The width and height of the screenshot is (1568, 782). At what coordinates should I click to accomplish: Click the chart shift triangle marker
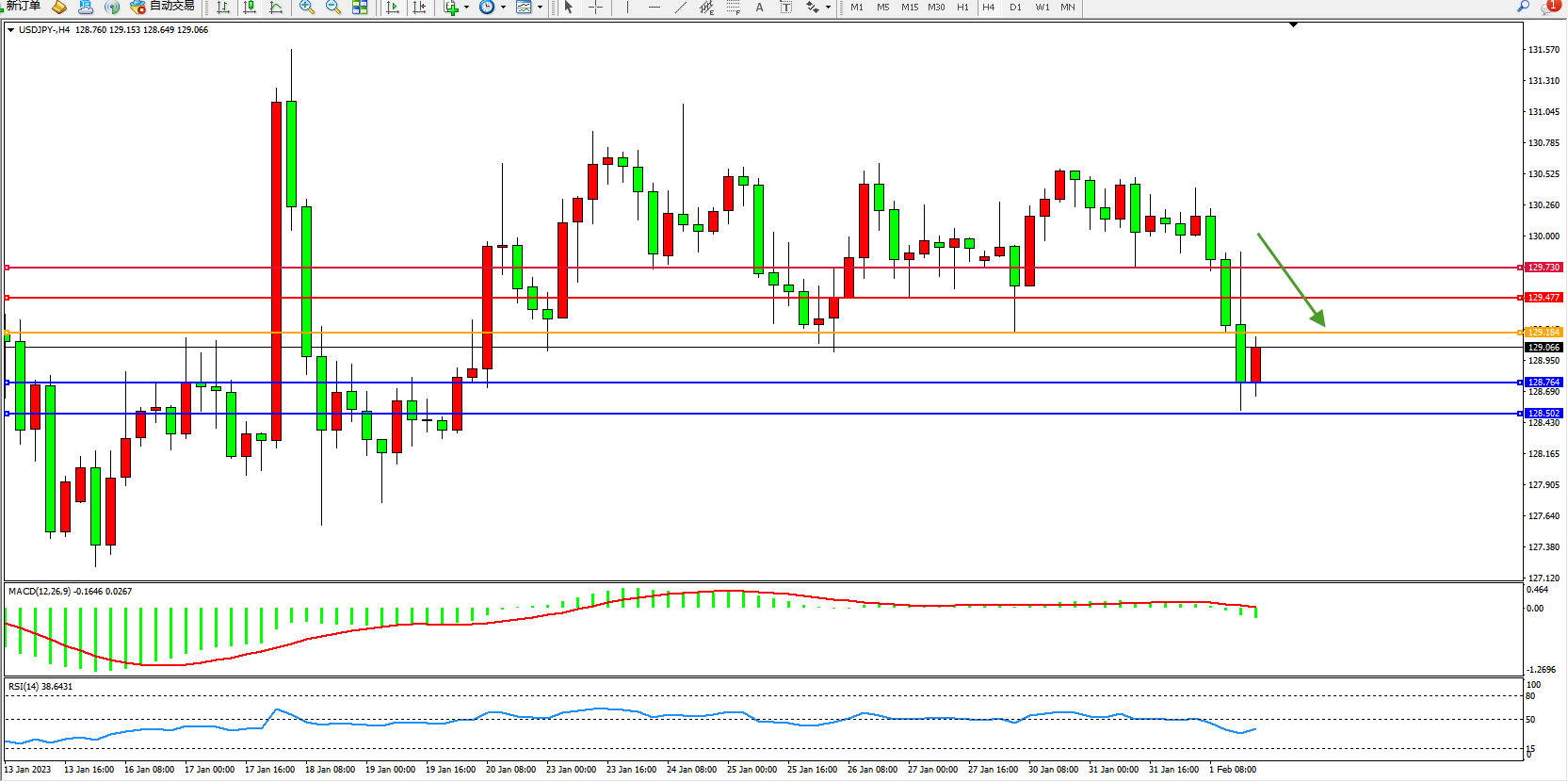[x=1293, y=24]
